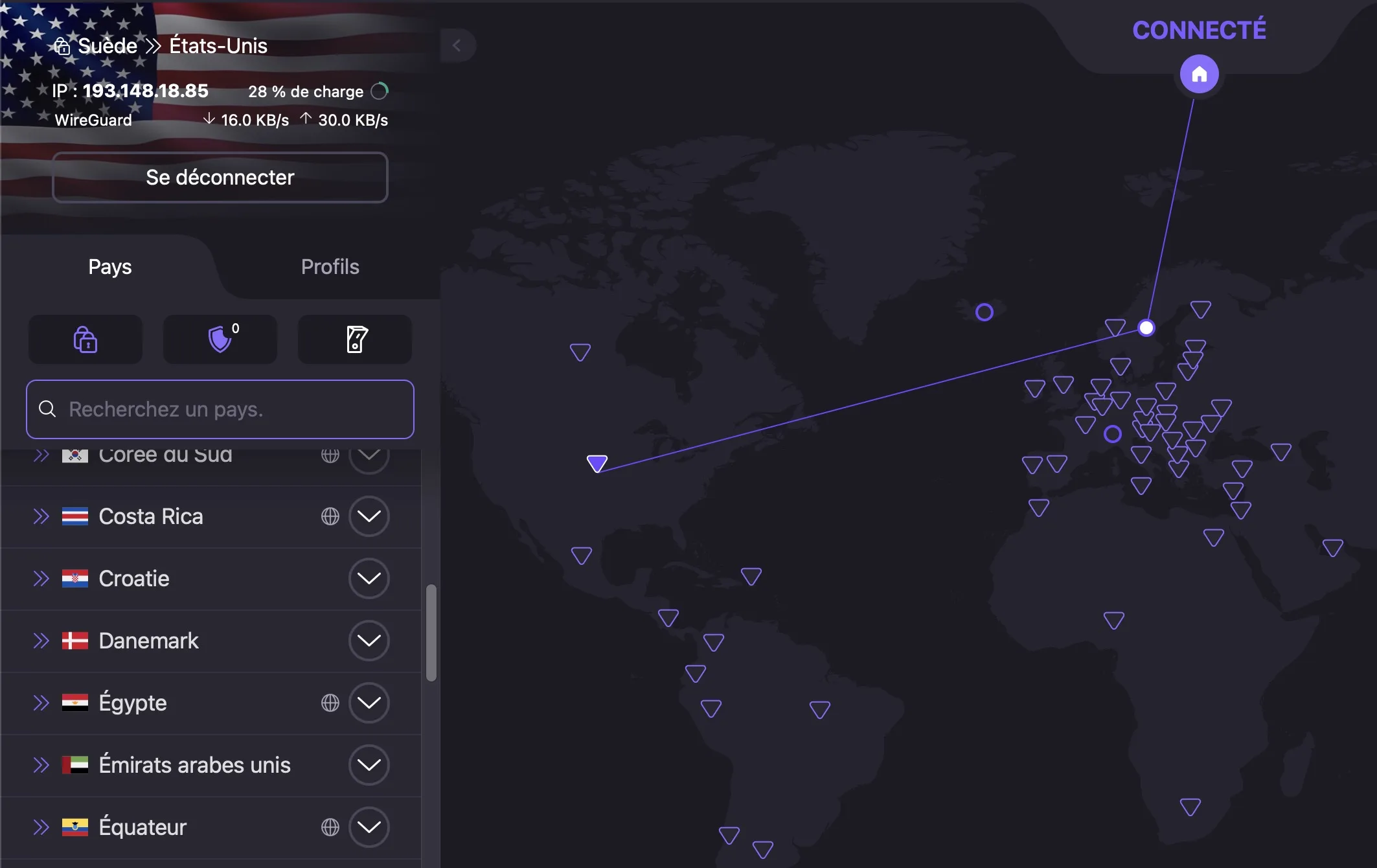Select the Pays tab
This screenshot has height=868, width=1377.
pos(110,267)
